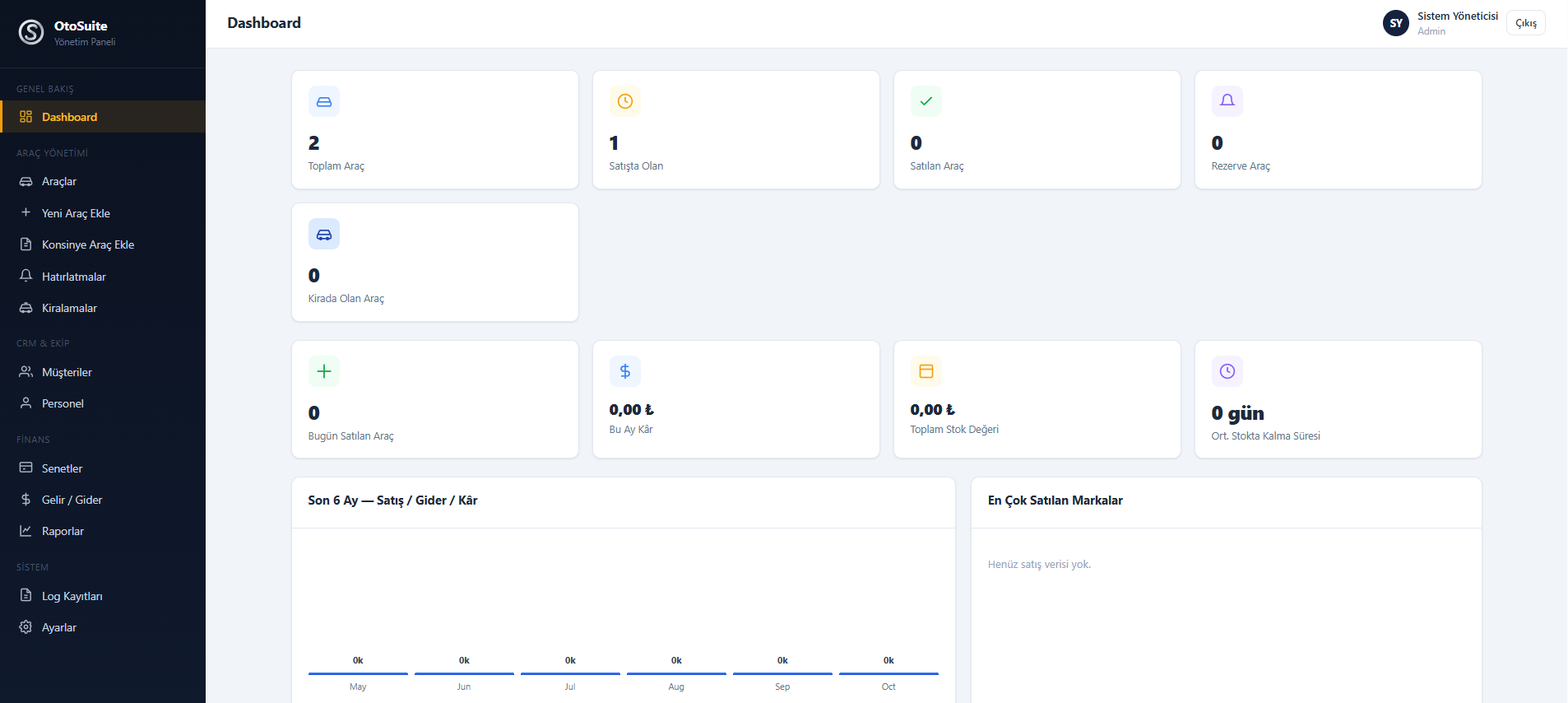Click the box icon on Toplam Stok Değeri card
Image resolution: width=1568 pixels, height=703 pixels.
926,371
